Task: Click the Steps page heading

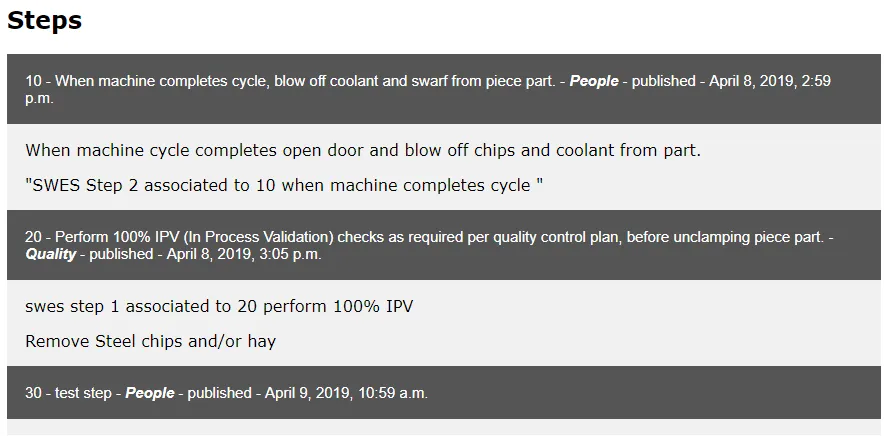Action: click(x=45, y=20)
